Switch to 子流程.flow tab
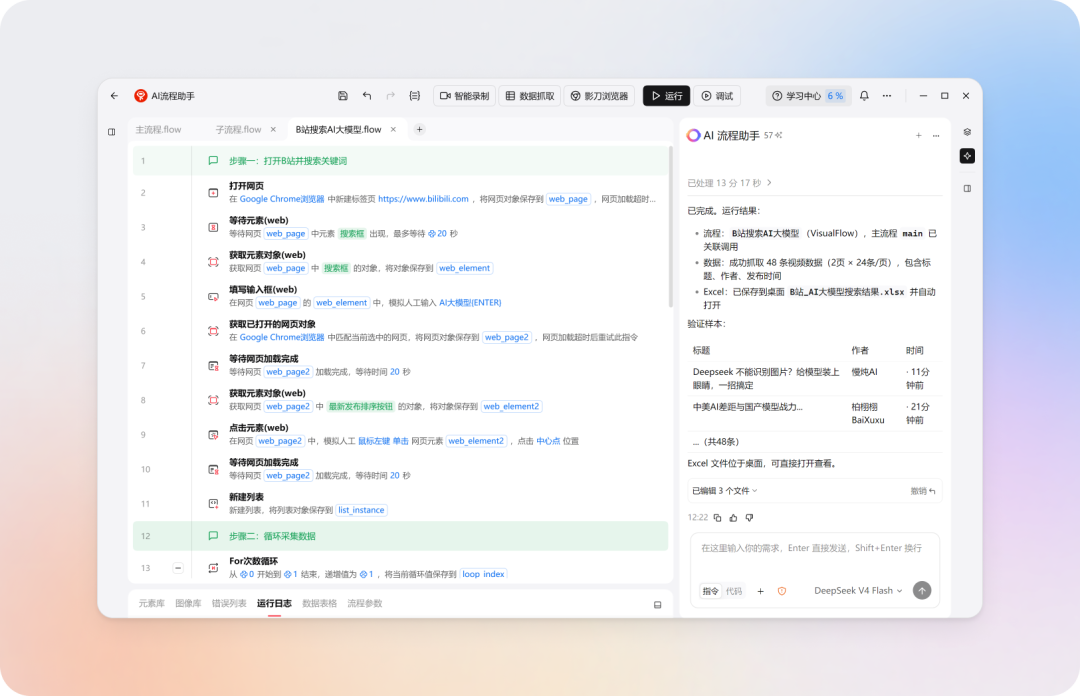1080x696 pixels. (x=238, y=130)
